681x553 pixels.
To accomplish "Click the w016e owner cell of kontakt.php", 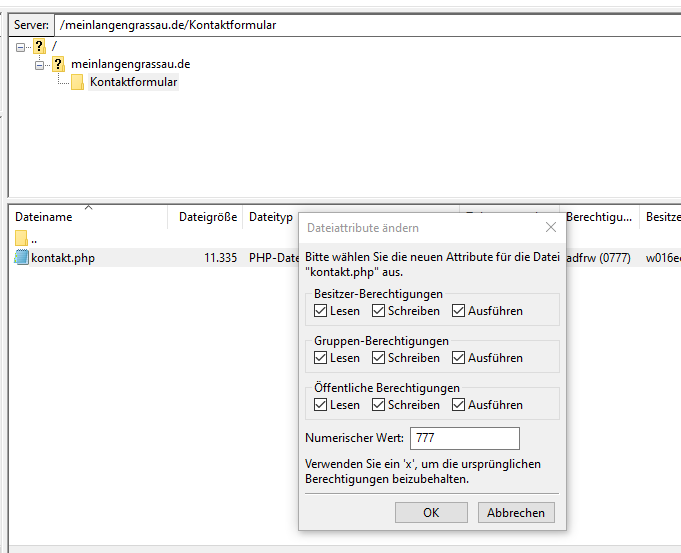I will pyautogui.click(x=663, y=258).
